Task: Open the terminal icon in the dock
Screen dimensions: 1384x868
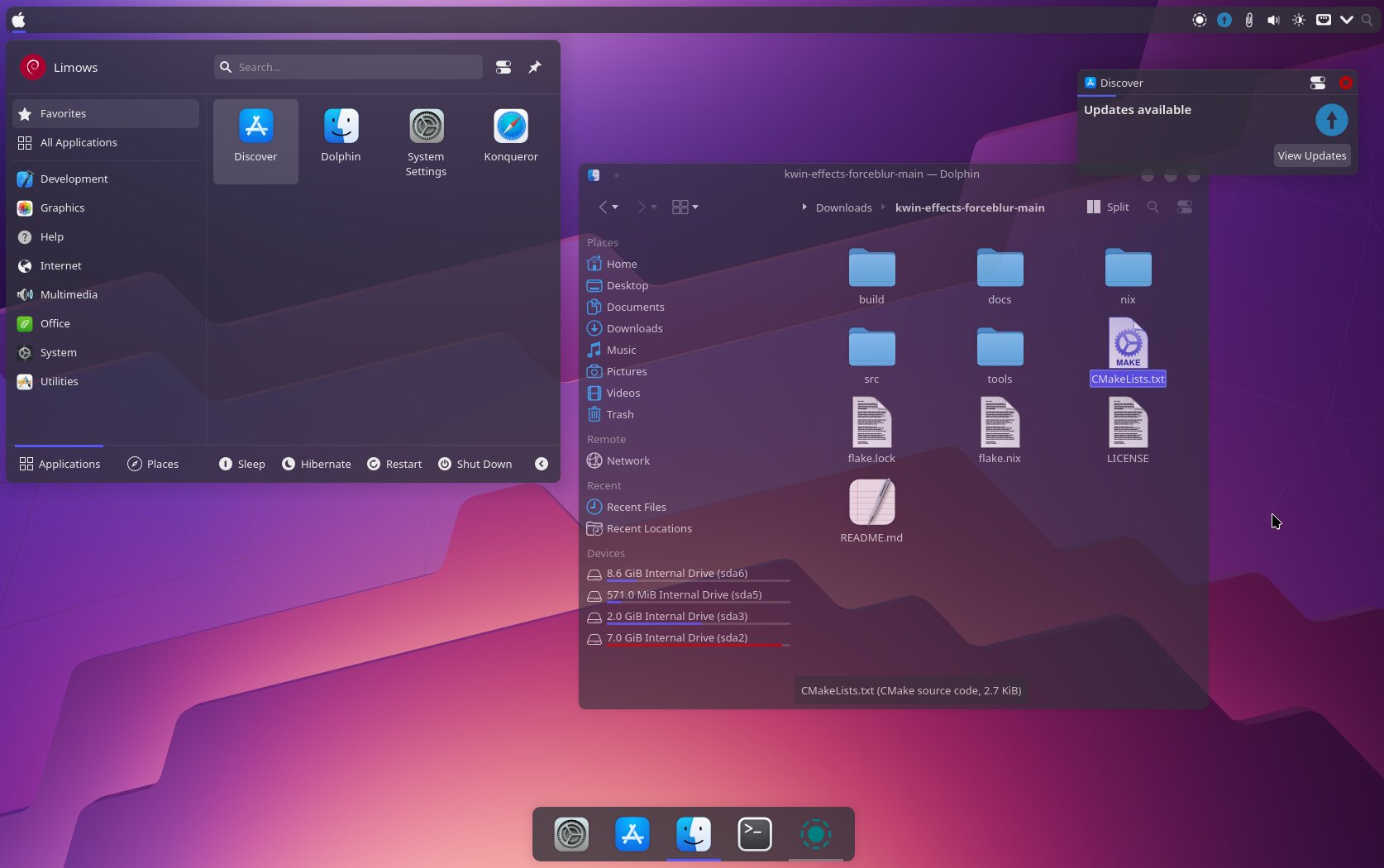Action: 754,834
